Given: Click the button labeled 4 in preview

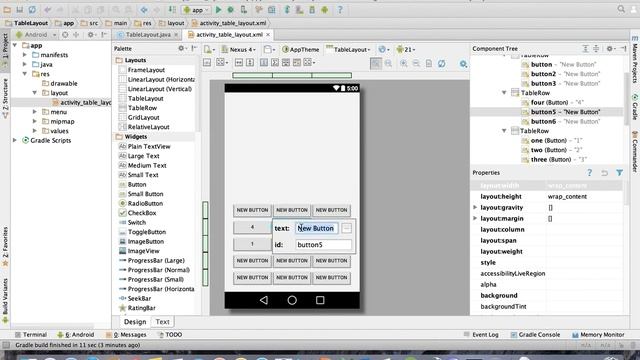Looking at the screenshot, I should (x=252, y=227).
